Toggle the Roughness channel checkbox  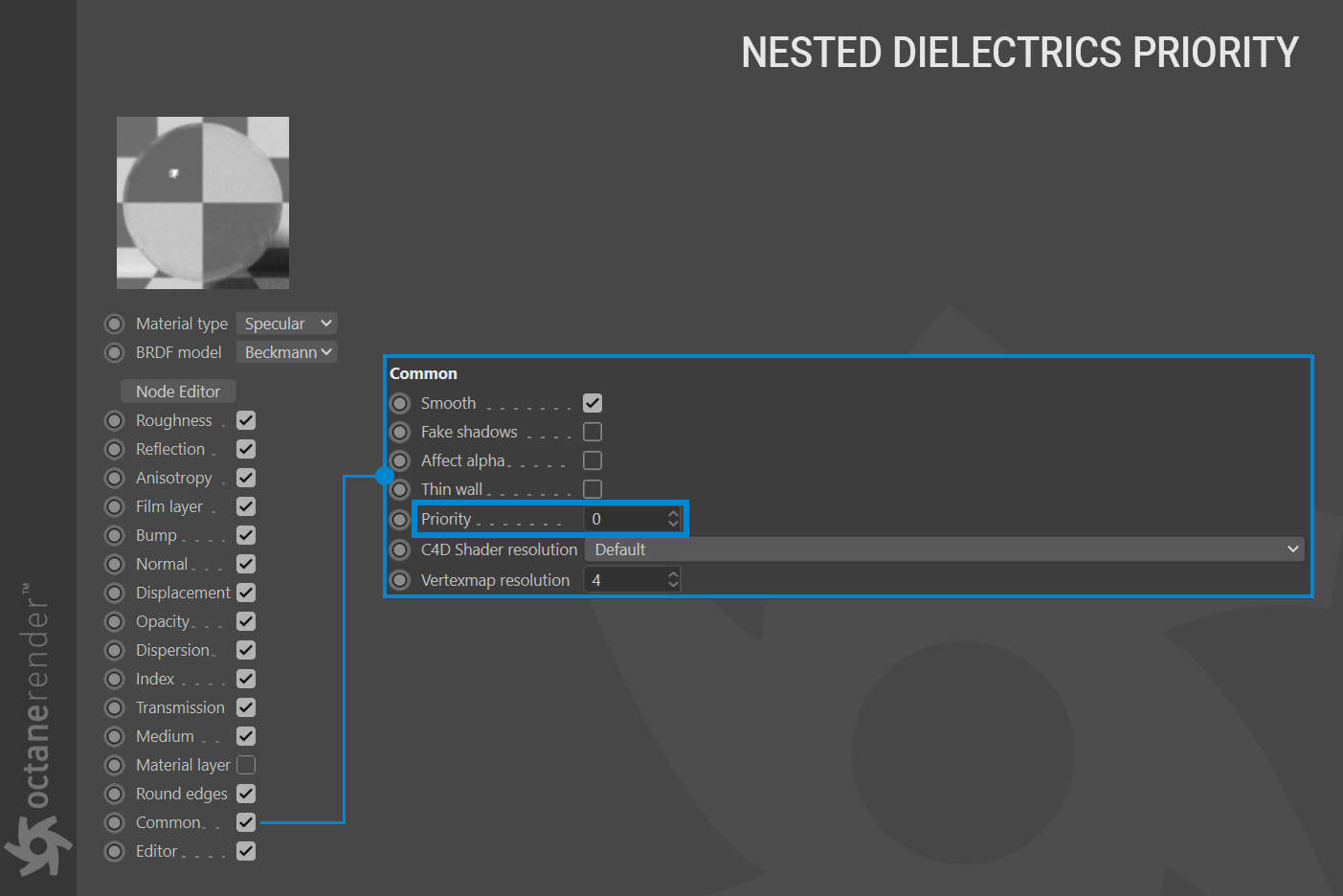(246, 420)
